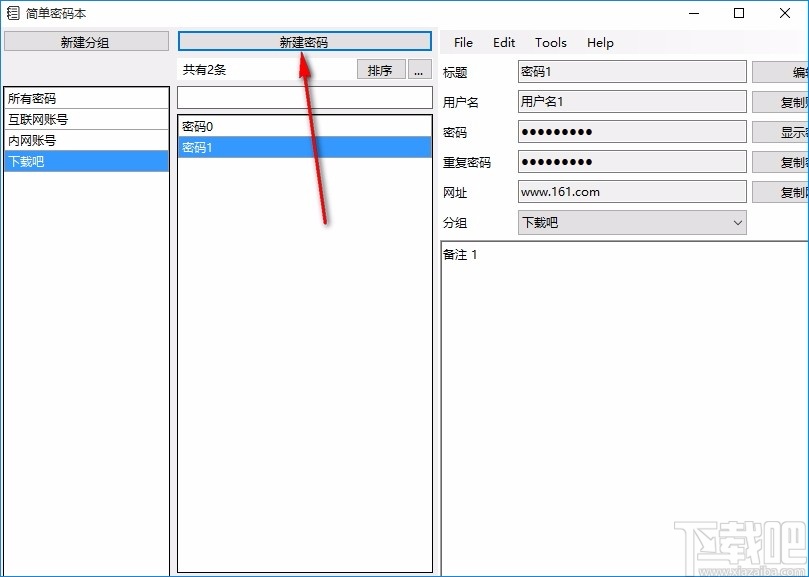Click the copy button beside the 重复密码 field
This screenshot has height=577, width=809.
pos(781,162)
